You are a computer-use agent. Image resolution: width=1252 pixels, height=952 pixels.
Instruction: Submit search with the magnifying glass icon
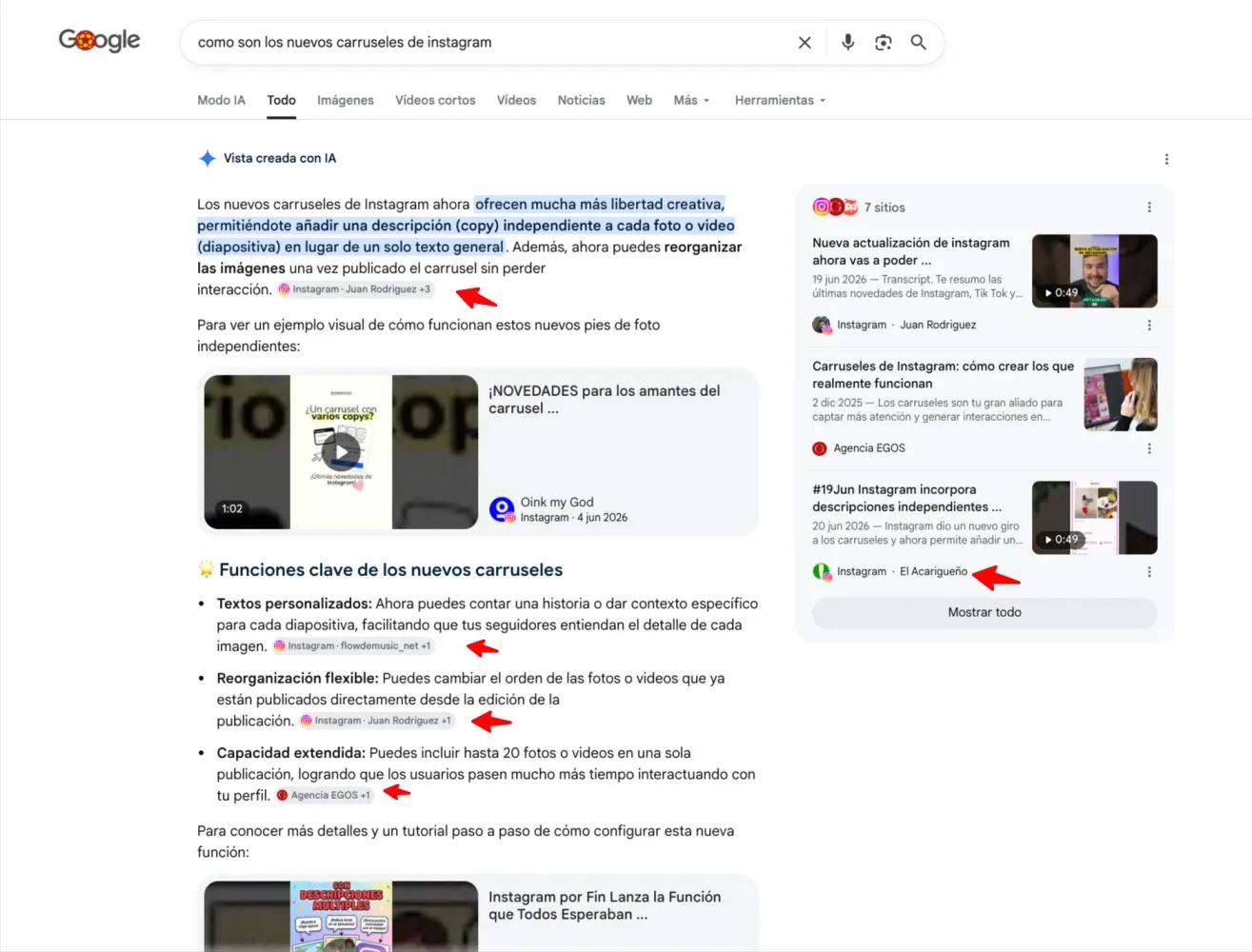919,43
